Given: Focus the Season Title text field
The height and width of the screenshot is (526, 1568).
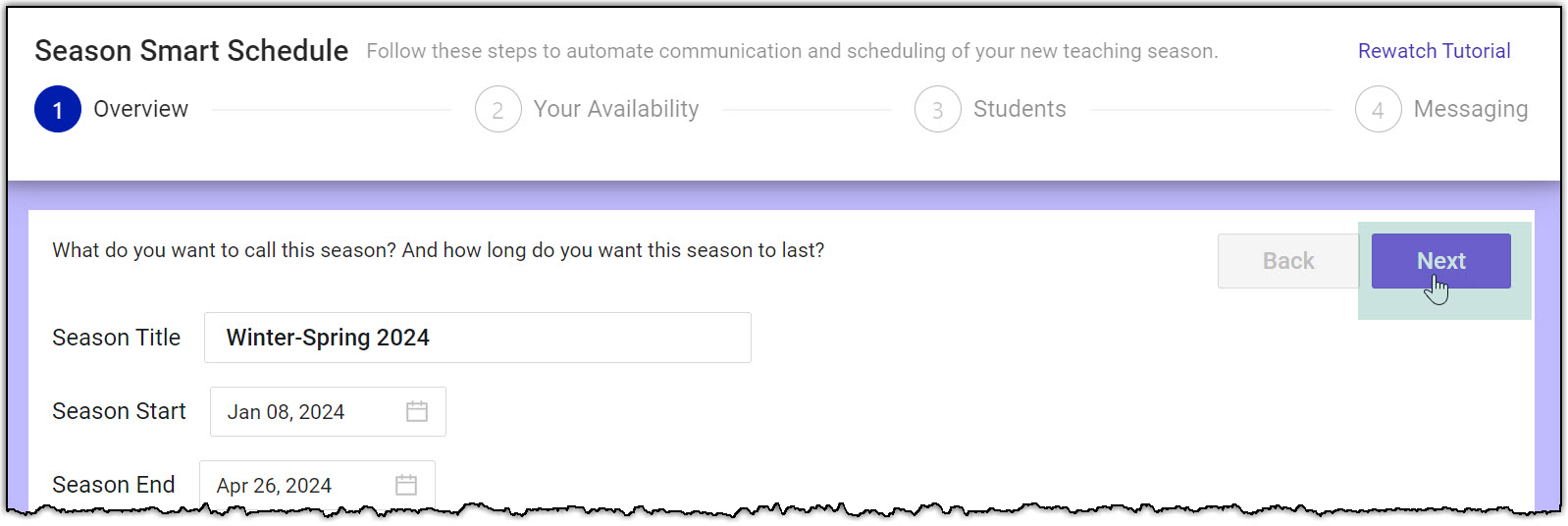Looking at the screenshot, I should [477, 338].
